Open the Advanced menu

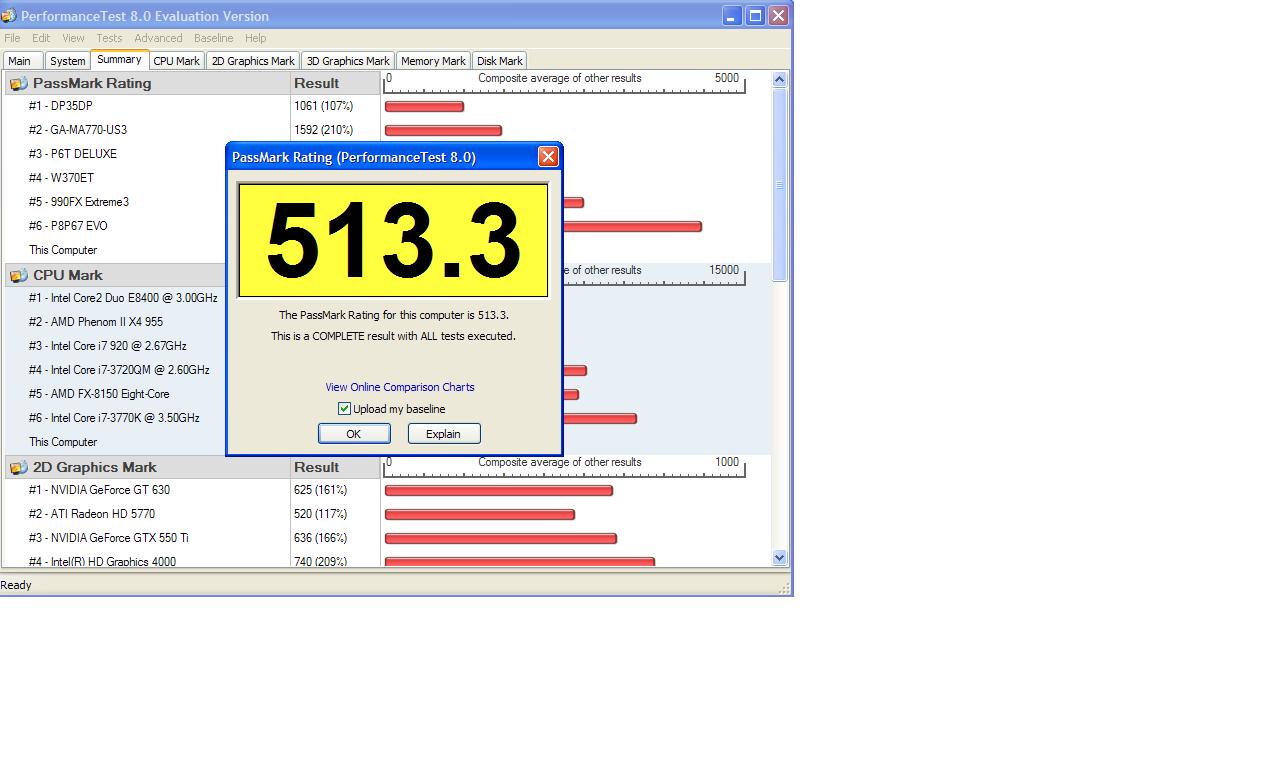point(158,38)
